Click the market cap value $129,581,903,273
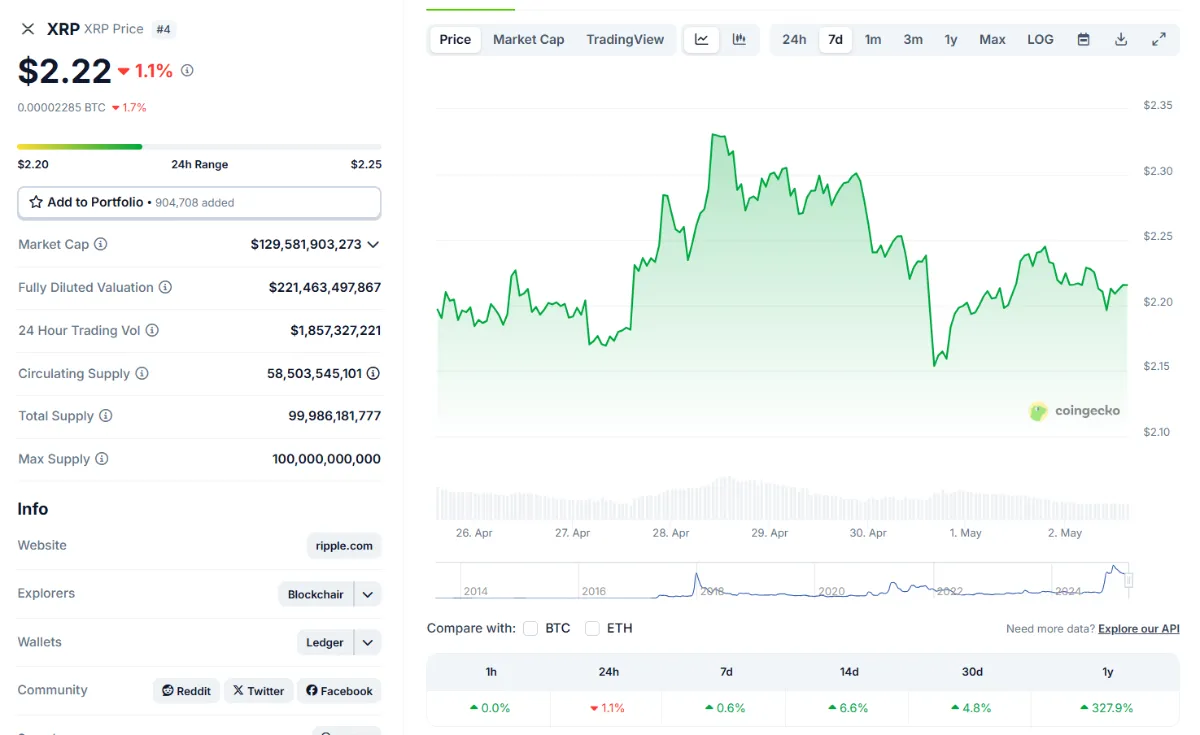Image resolution: width=1200 pixels, height=735 pixels. pos(306,244)
